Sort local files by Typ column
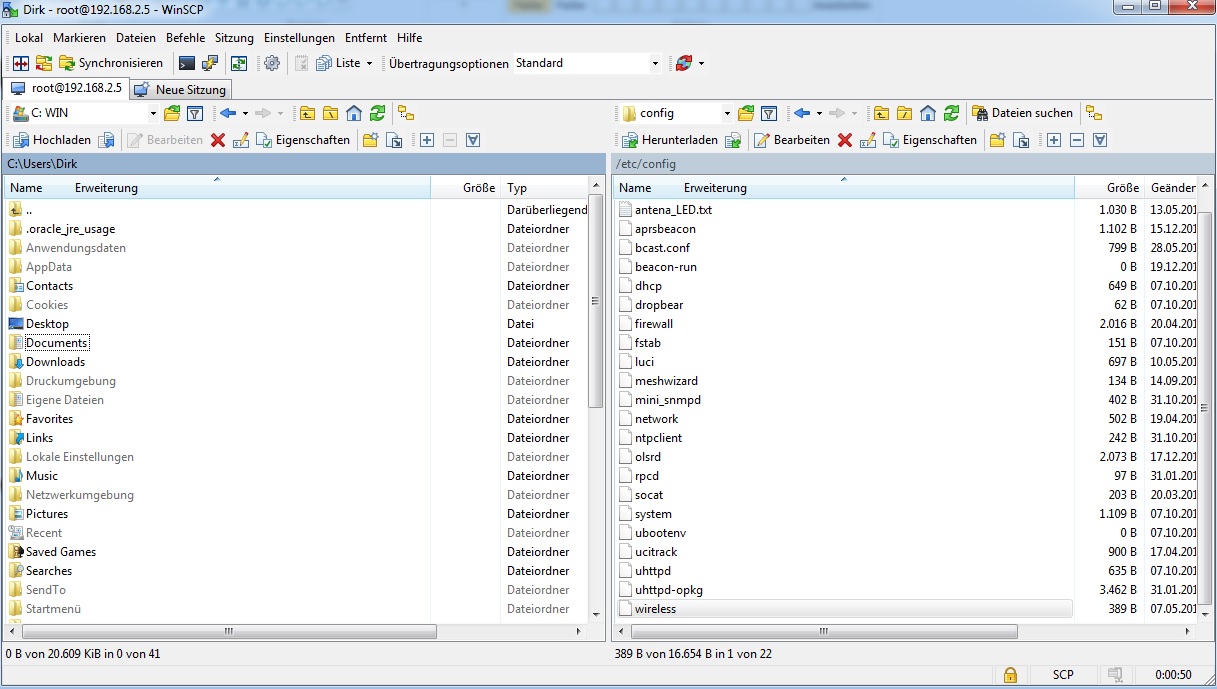This screenshot has width=1217, height=689. [545, 188]
